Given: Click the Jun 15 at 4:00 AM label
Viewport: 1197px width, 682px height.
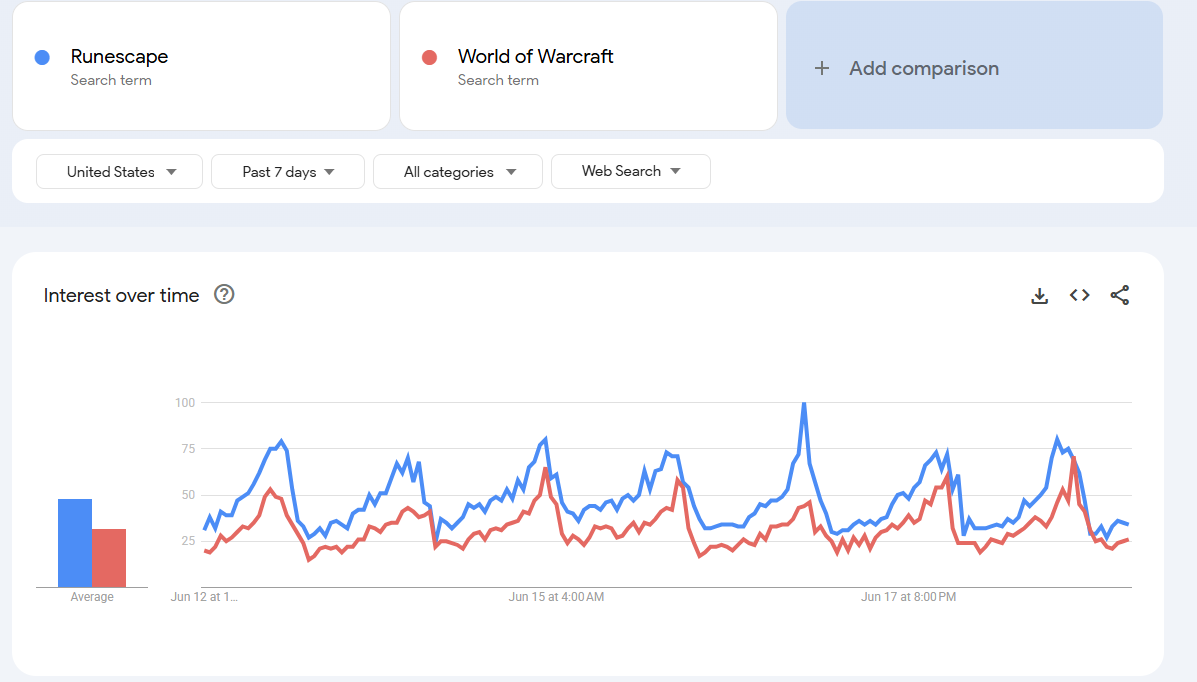Looking at the screenshot, I should click(x=557, y=597).
